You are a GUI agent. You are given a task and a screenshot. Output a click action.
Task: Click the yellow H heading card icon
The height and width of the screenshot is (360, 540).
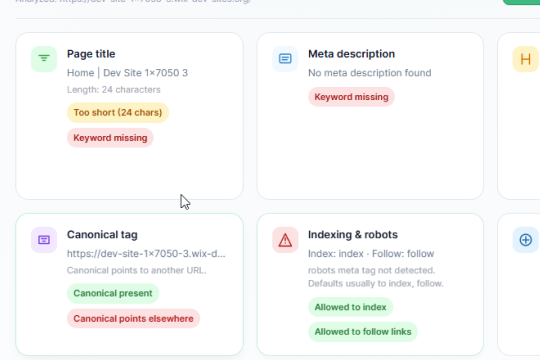click(x=526, y=59)
